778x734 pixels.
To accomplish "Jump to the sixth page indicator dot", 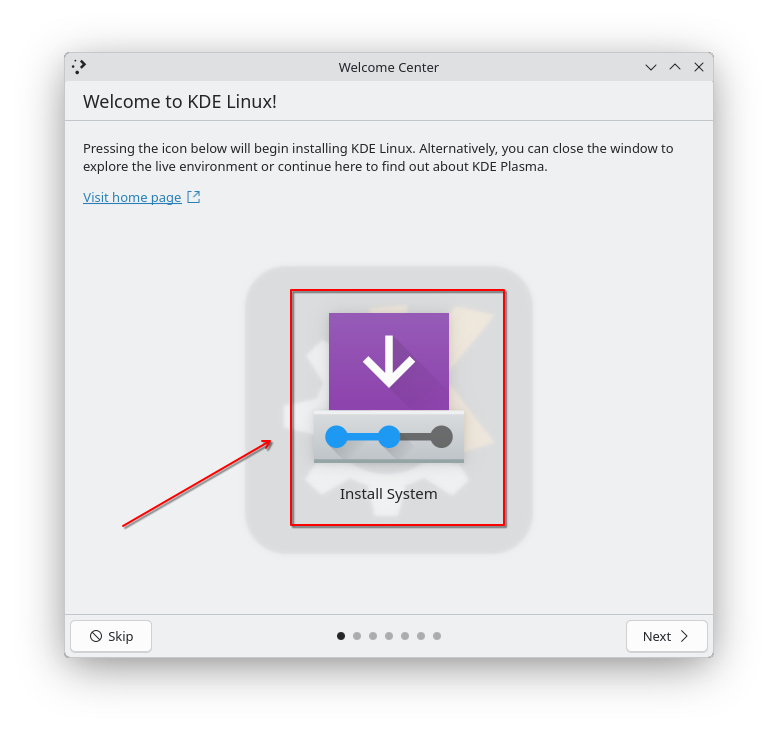I will tap(421, 636).
